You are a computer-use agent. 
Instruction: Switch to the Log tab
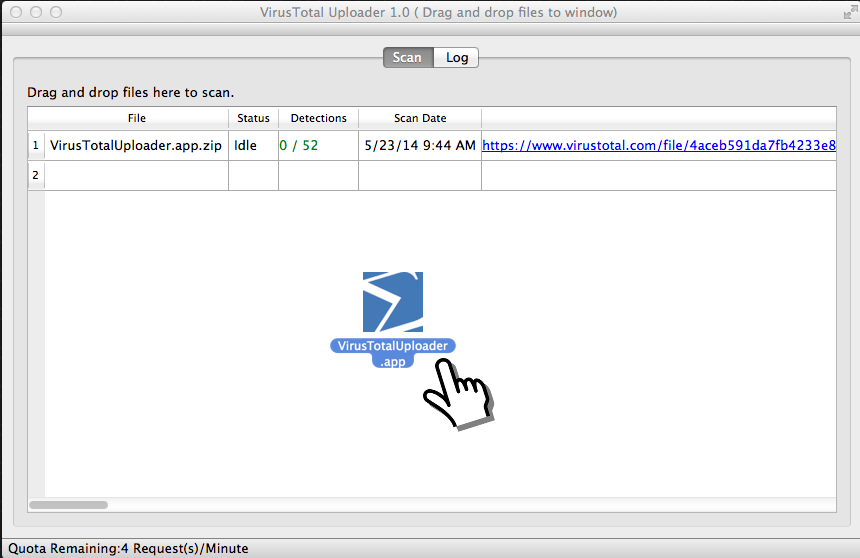tap(456, 58)
